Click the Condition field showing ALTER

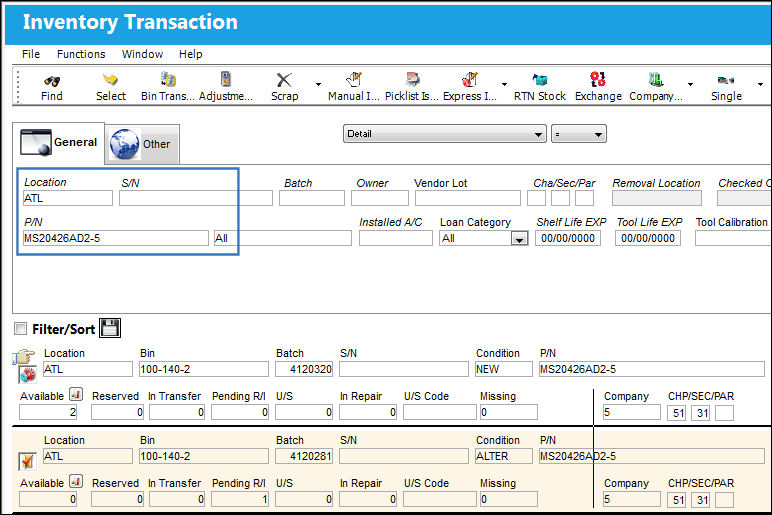pos(504,456)
